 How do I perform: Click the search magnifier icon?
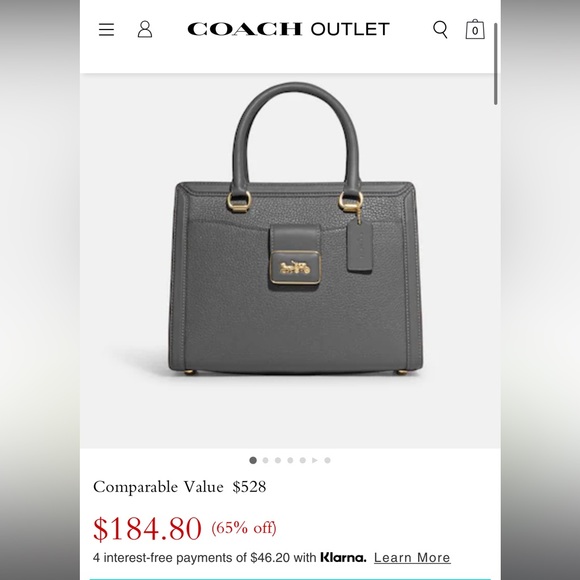tap(440, 29)
